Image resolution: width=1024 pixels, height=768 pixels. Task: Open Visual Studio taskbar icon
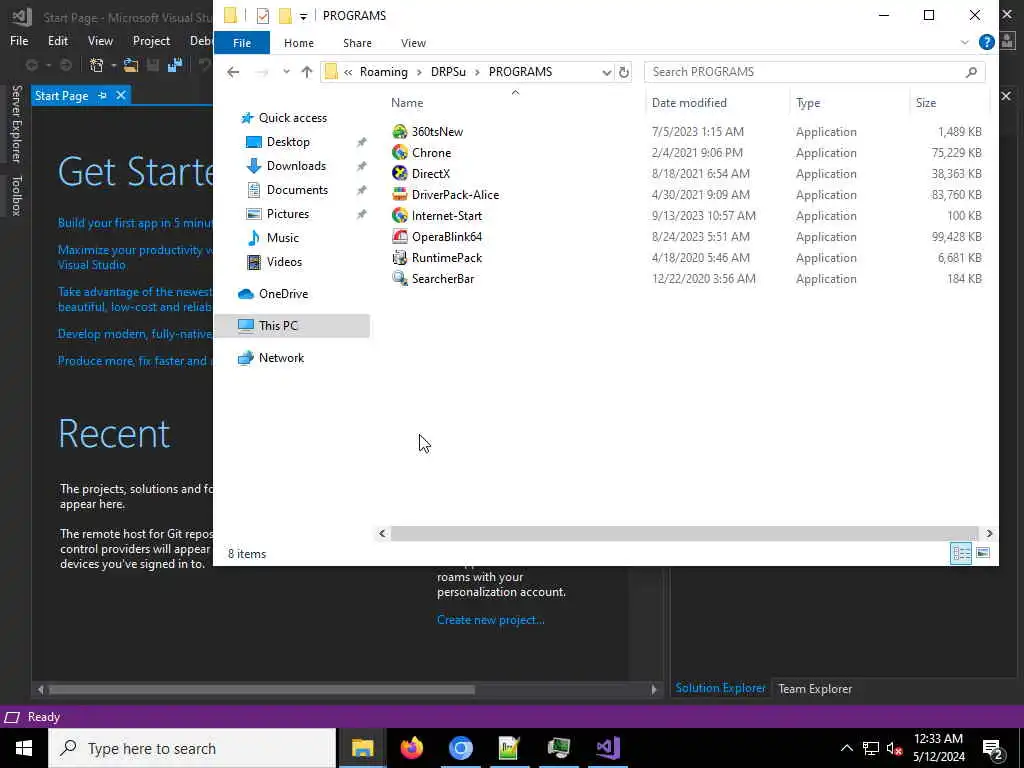pos(607,748)
